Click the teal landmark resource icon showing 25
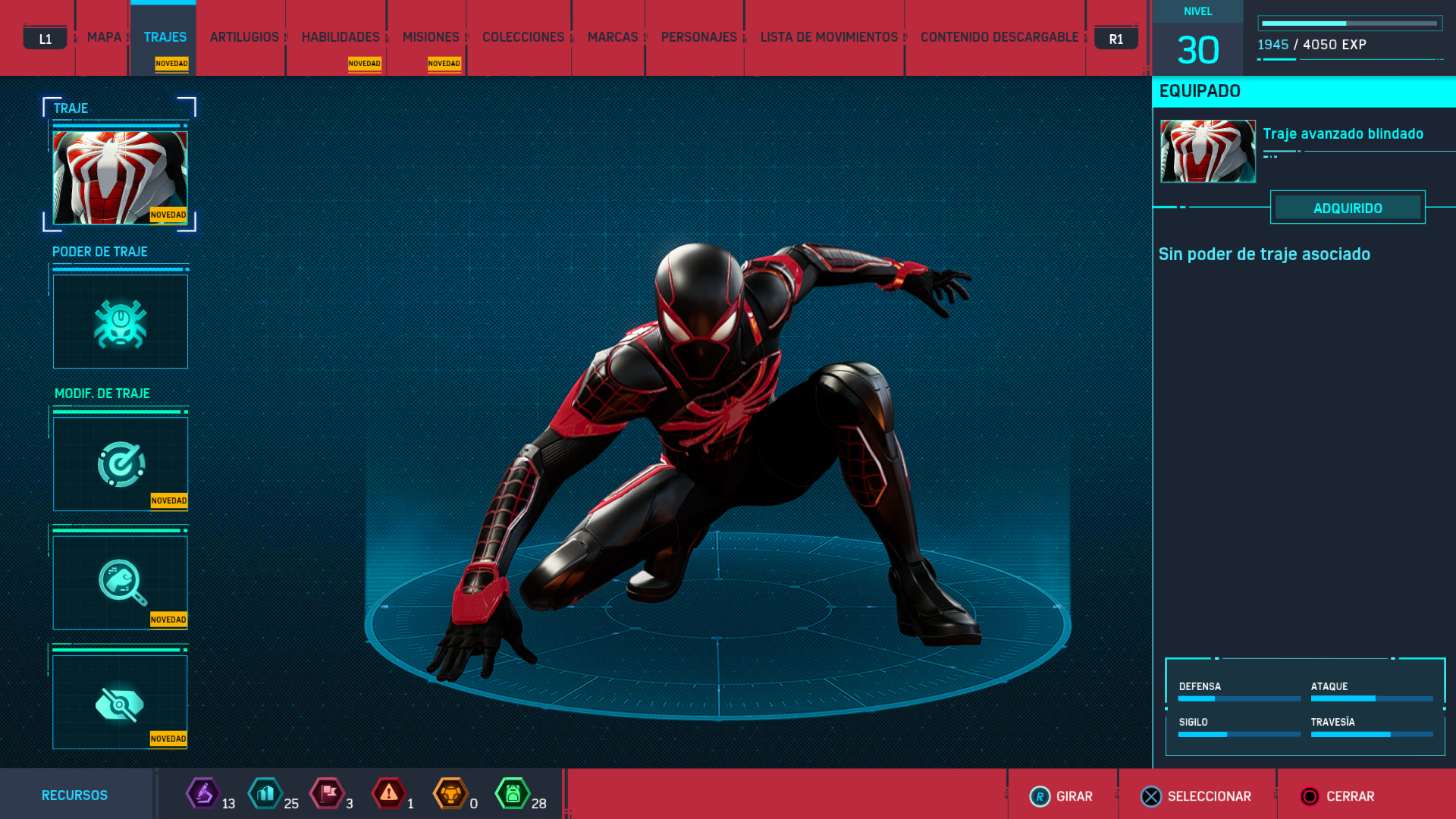Screen dimensions: 1456x819 265,794
